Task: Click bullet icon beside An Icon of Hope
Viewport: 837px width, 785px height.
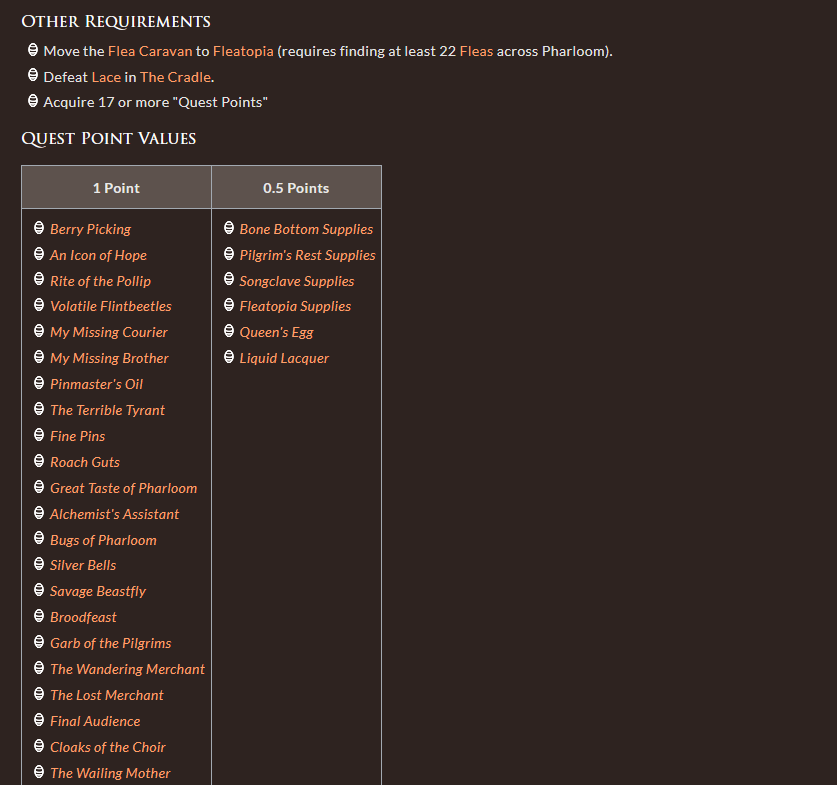Action: pos(39,253)
